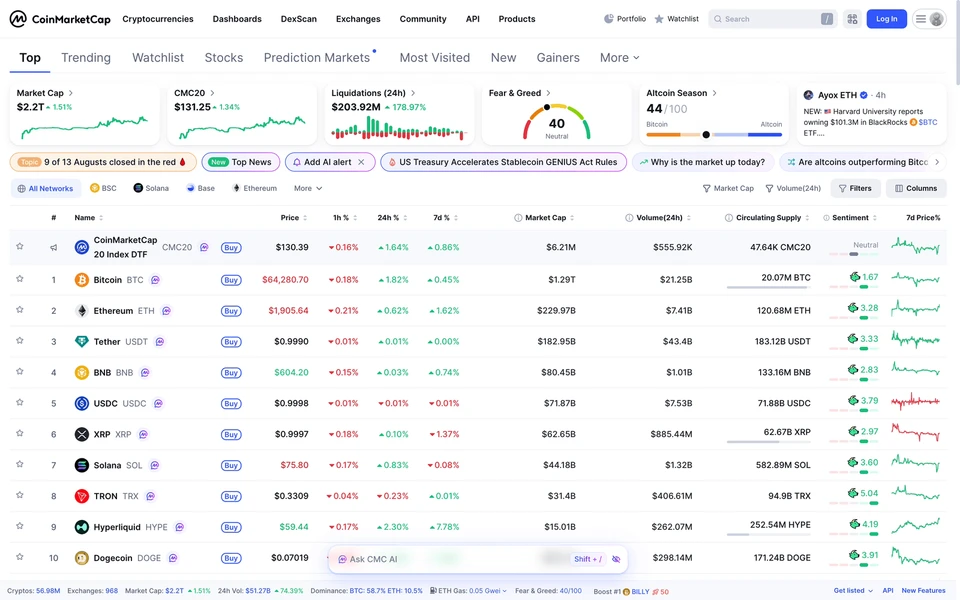Click the XRP coin logo
Viewport: 960px width, 600px height.
pos(81,434)
